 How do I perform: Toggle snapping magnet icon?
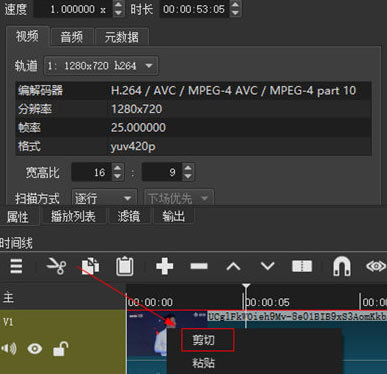(x=342, y=266)
